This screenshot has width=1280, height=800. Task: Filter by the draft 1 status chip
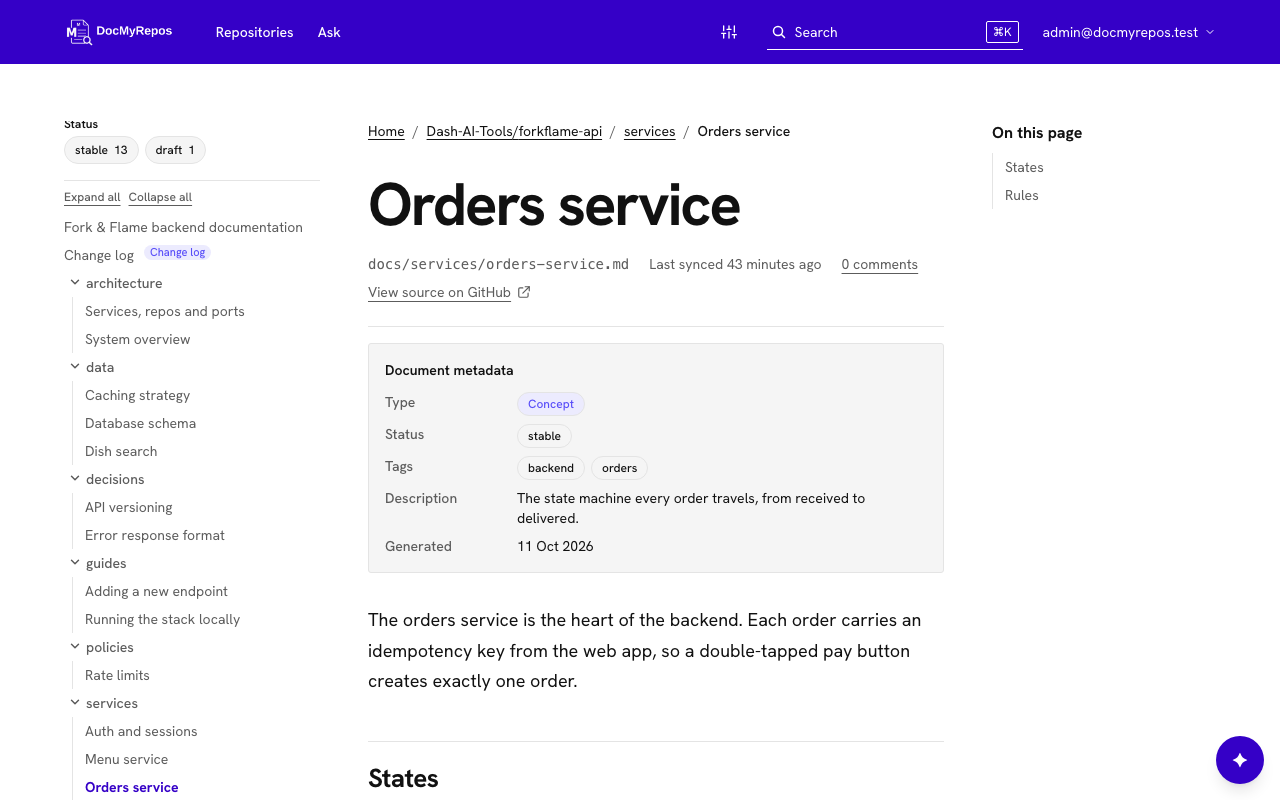point(175,150)
